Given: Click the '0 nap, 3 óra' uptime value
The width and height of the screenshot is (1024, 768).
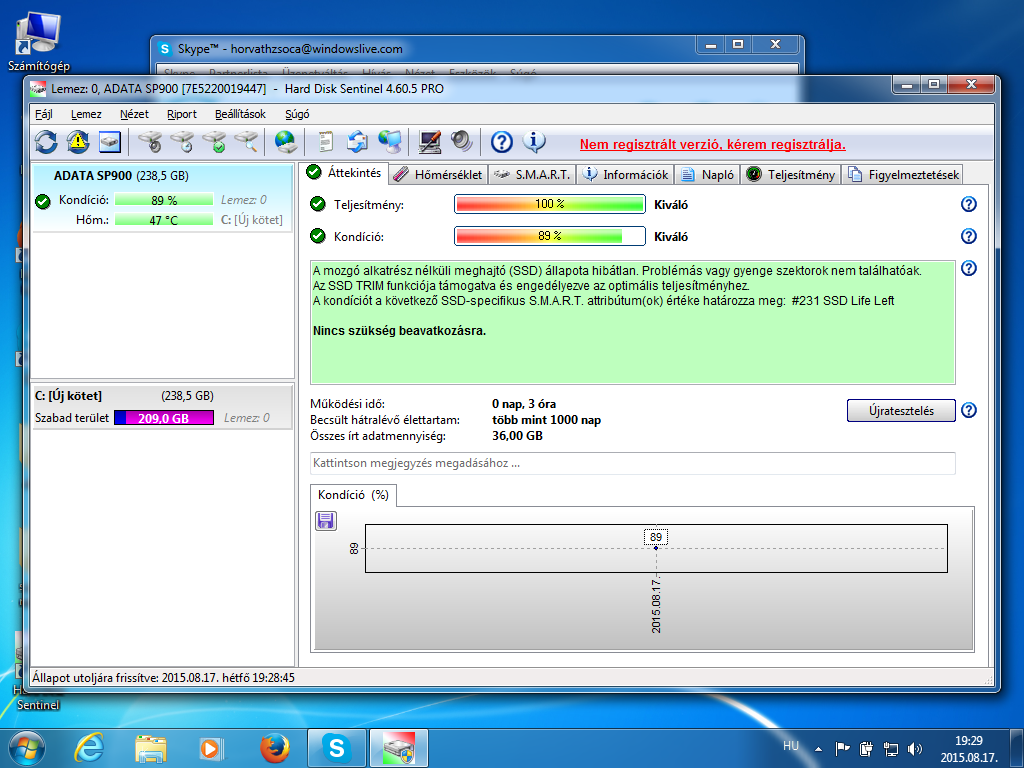Looking at the screenshot, I should (524, 404).
